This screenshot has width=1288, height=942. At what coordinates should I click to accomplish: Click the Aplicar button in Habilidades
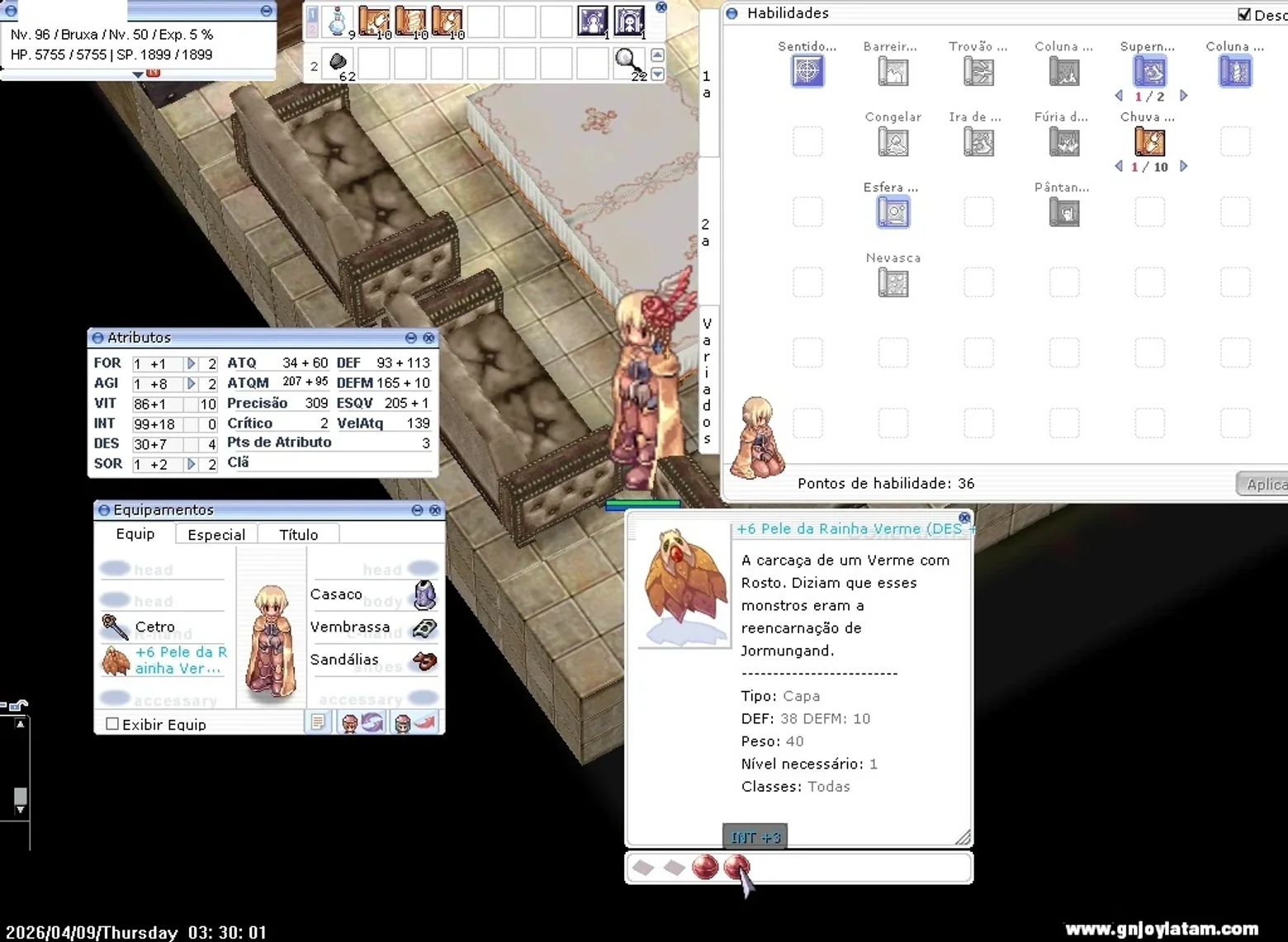pyautogui.click(x=1263, y=485)
